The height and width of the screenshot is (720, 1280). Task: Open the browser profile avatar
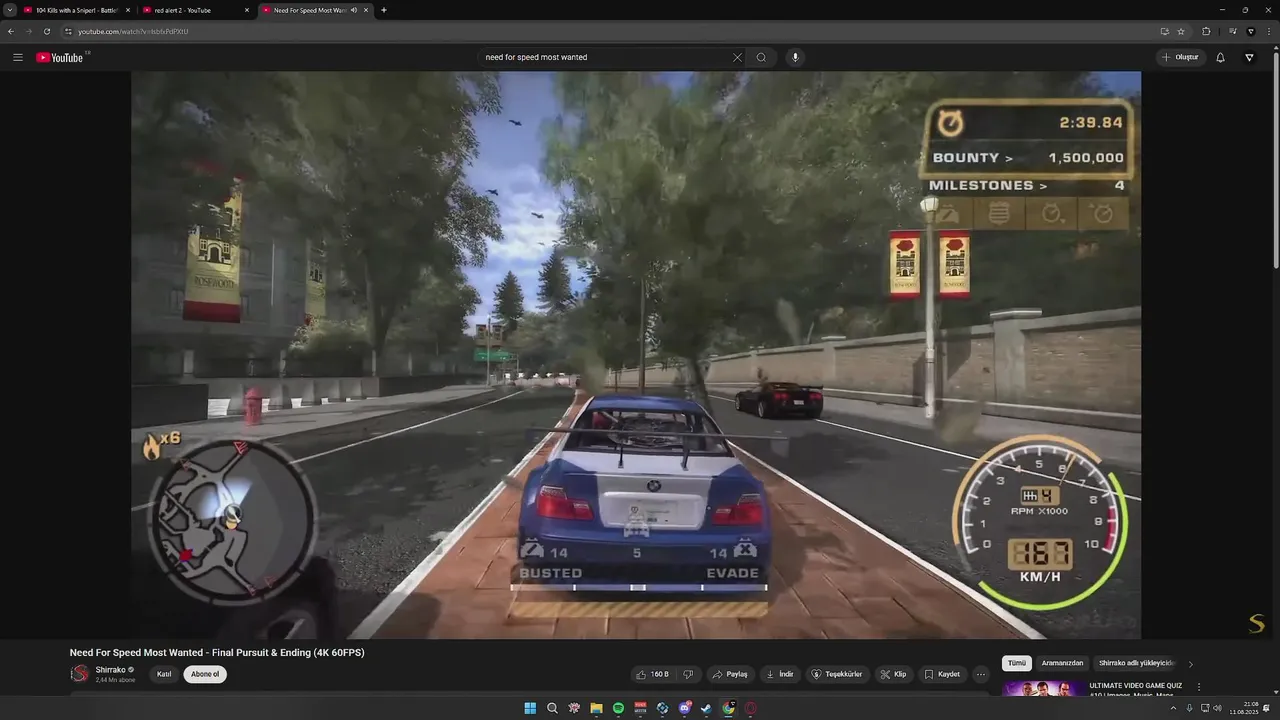1250,31
